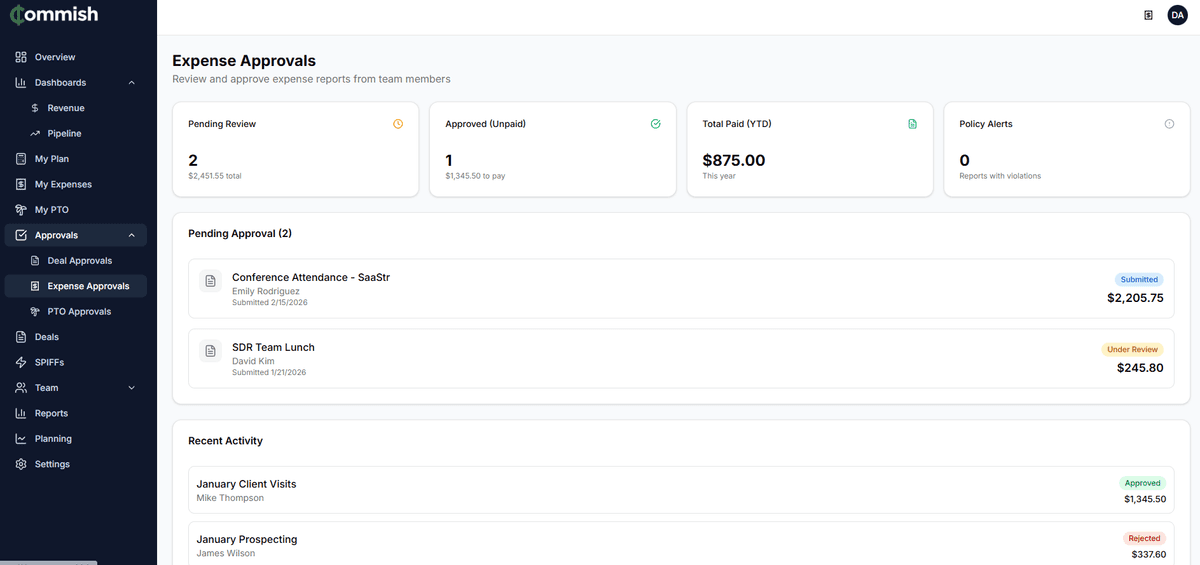Image resolution: width=1200 pixels, height=565 pixels.
Task: Navigate to My Plan
Action: coord(76,159)
